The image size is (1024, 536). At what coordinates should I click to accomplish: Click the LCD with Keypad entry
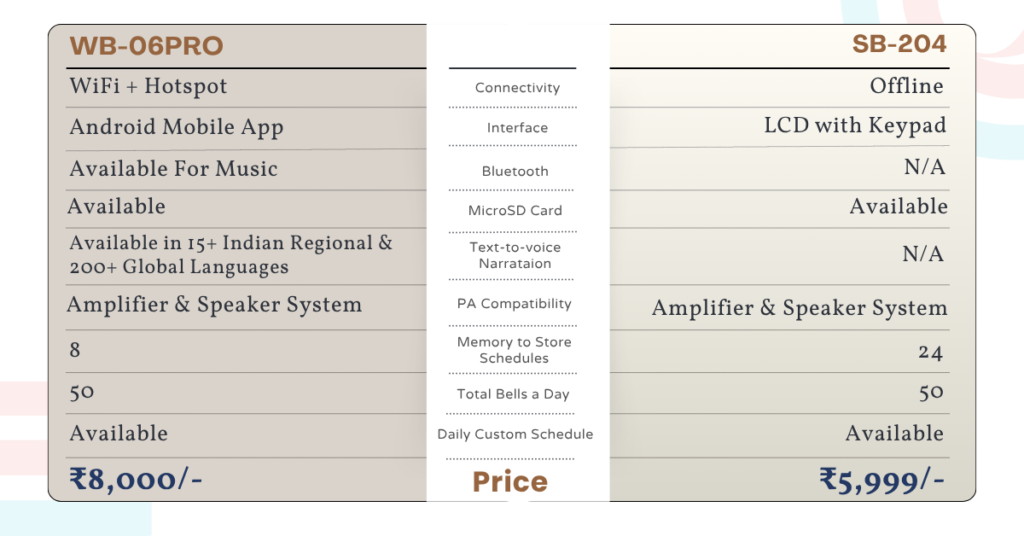tap(854, 126)
